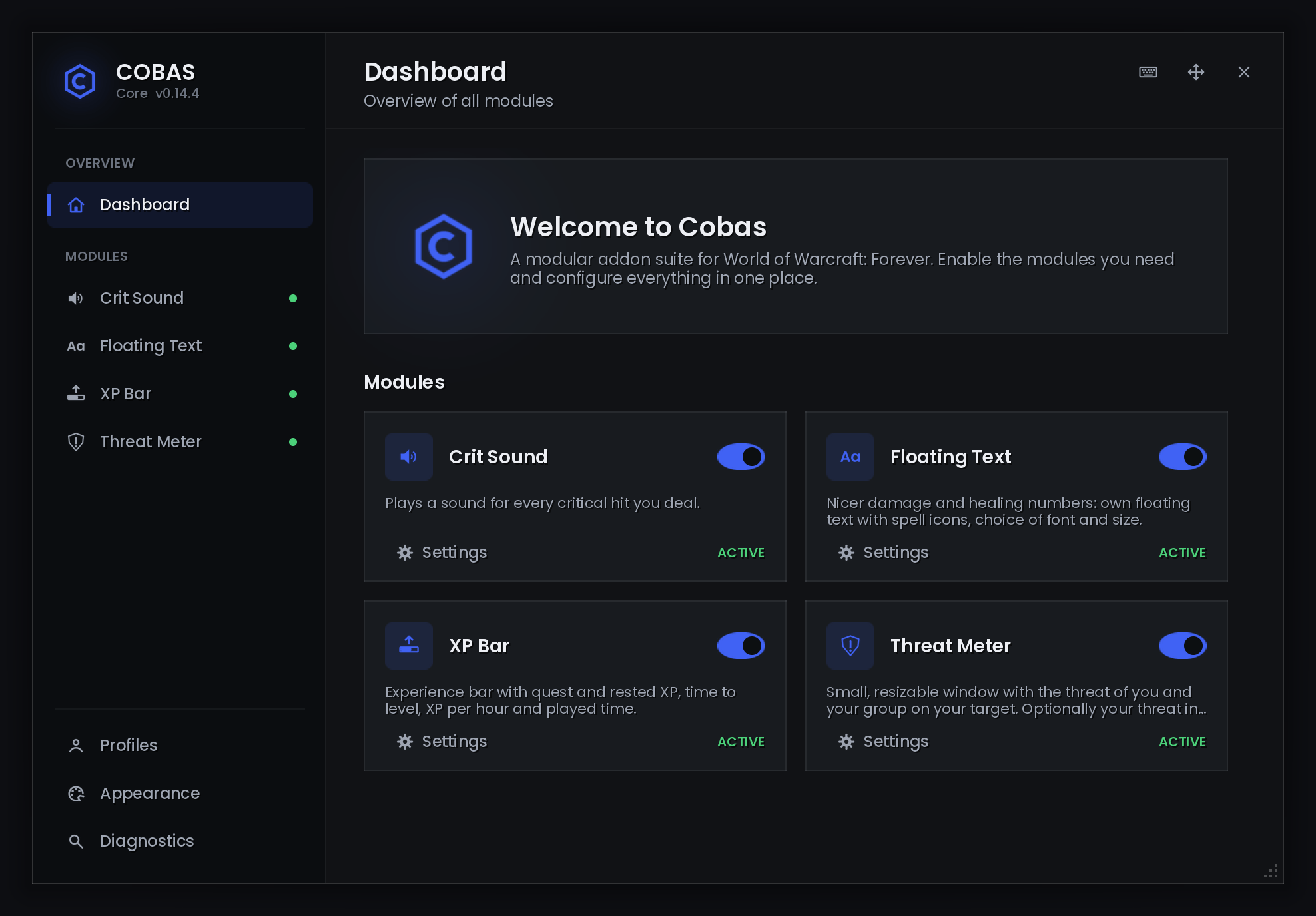Close the Cobas window
The width and height of the screenshot is (1316, 916).
tap(1244, 72)
